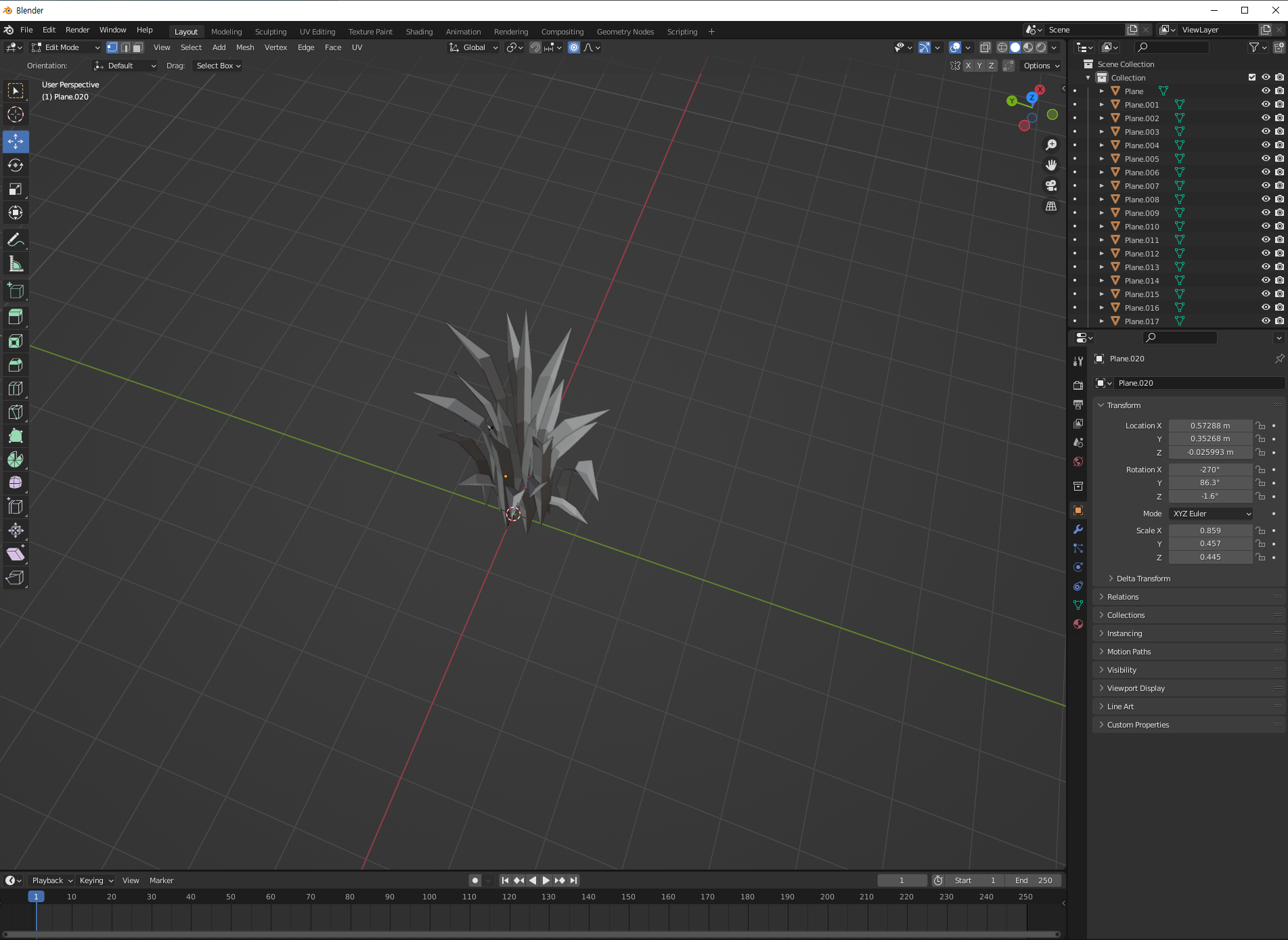
Task: Switch perspective/orthographic grid icon
Action: point(1051,206)
